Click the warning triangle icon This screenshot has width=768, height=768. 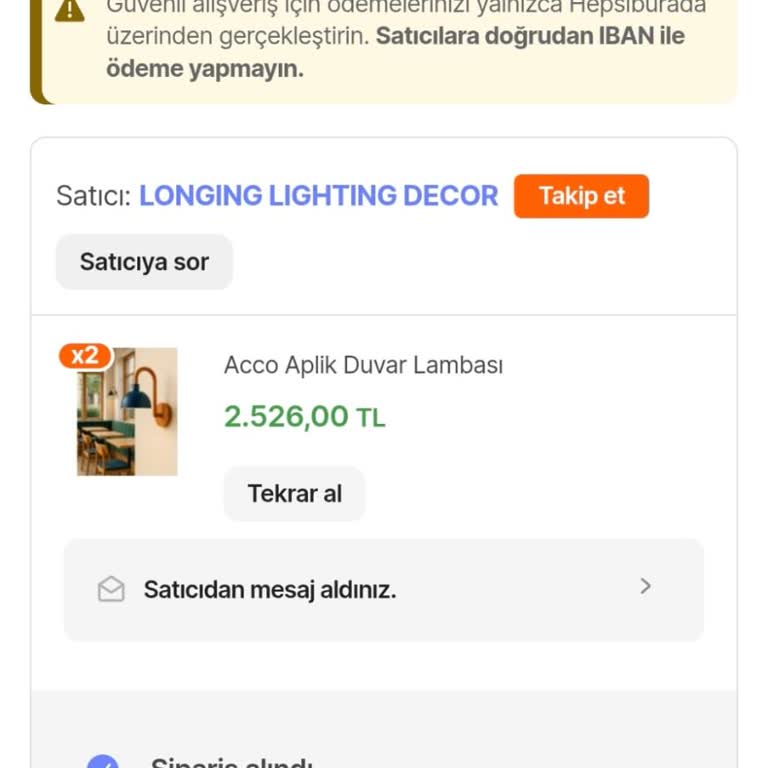[x=69, y=10]
